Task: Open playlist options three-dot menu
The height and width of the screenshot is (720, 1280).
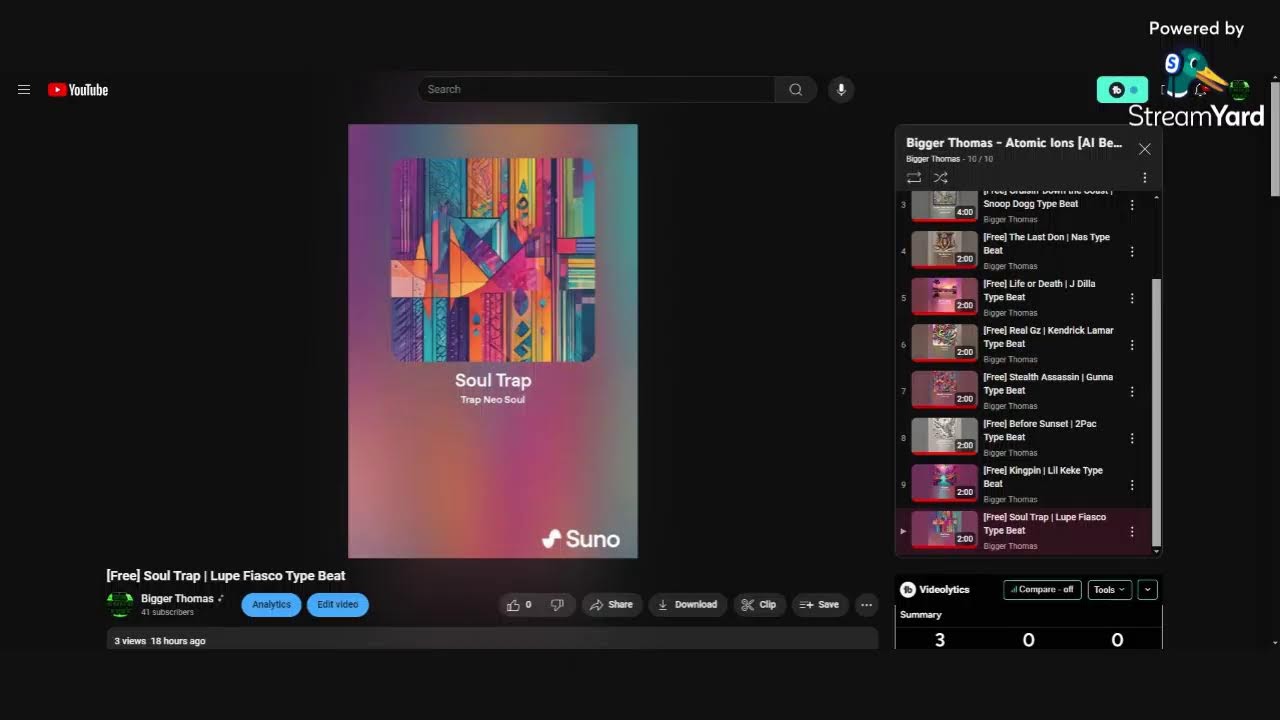Action: click(x=1145, y=177)
